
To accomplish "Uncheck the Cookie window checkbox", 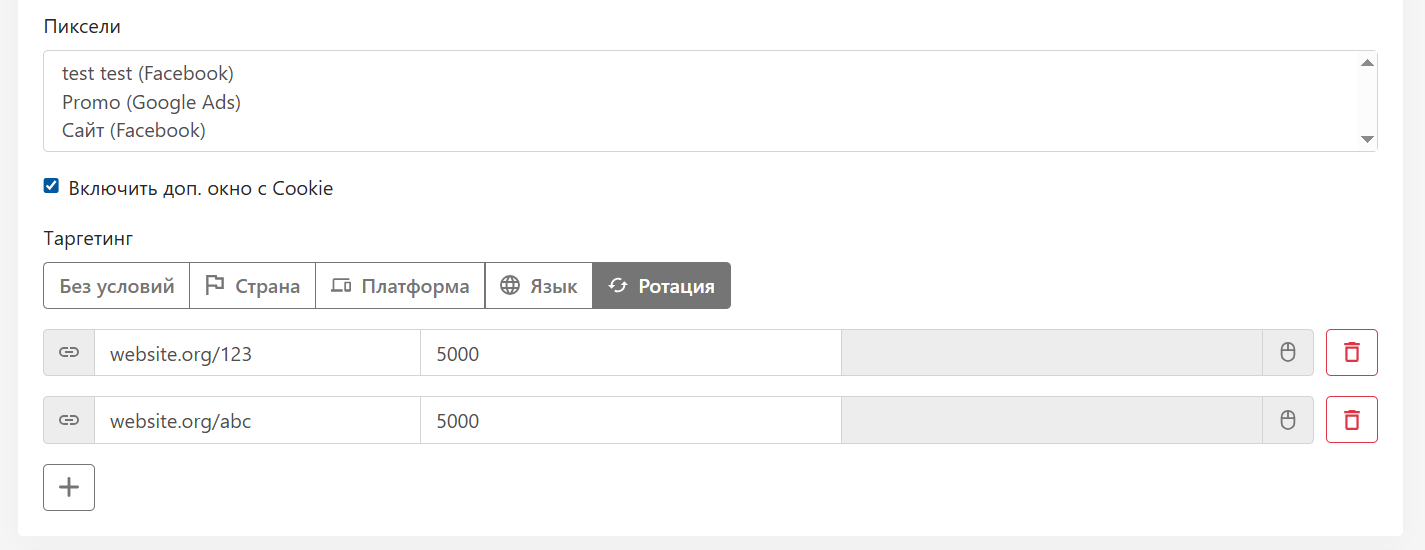I will click(52, 186).
